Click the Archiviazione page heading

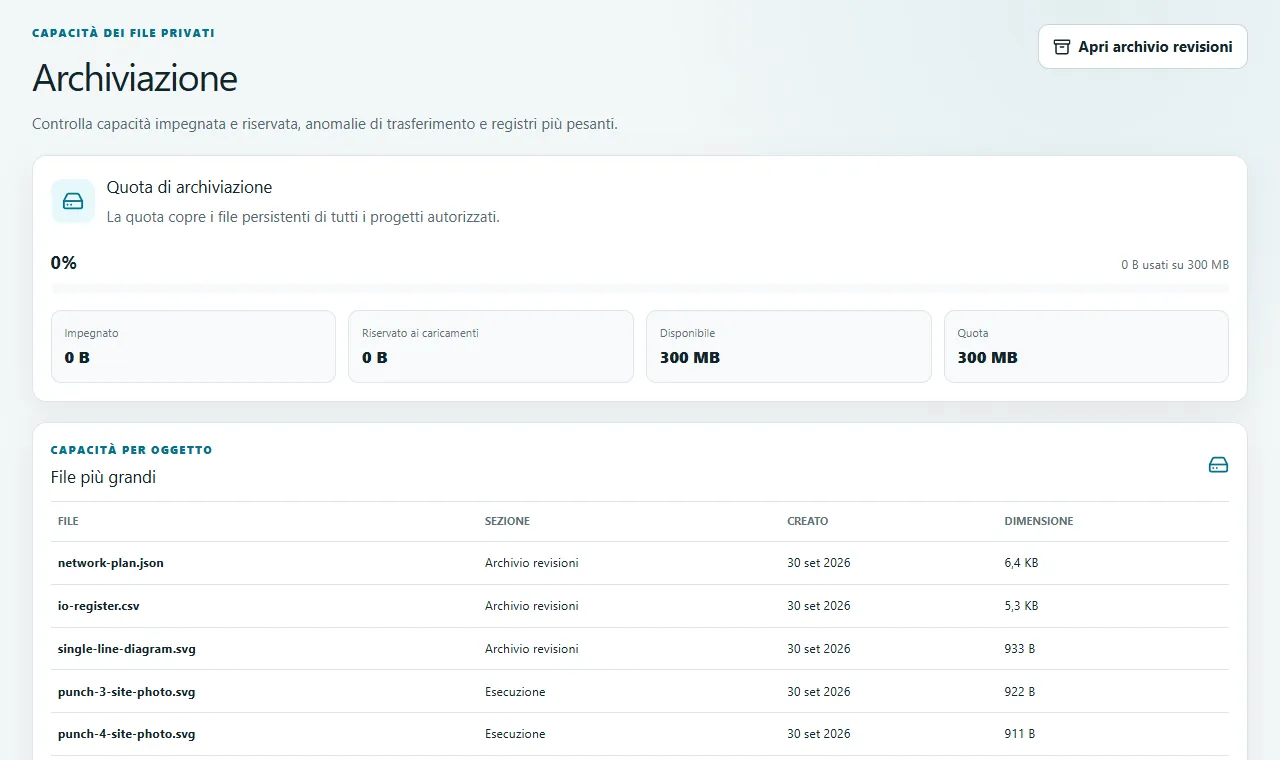click(135, 78)
